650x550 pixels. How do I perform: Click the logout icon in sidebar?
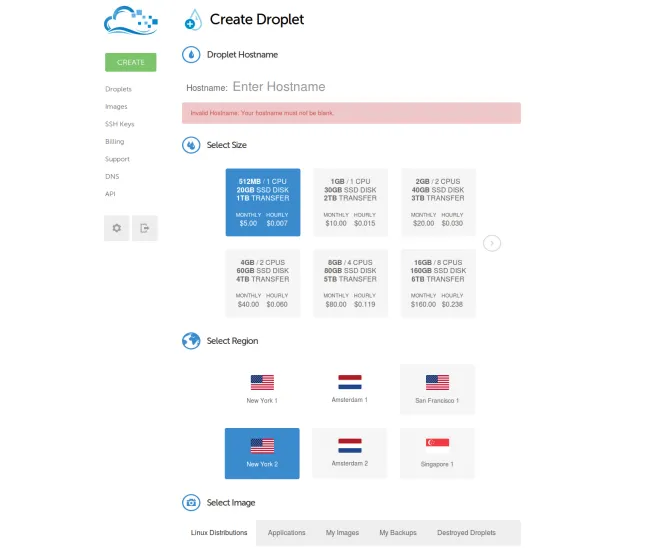[x=145, y=228]
